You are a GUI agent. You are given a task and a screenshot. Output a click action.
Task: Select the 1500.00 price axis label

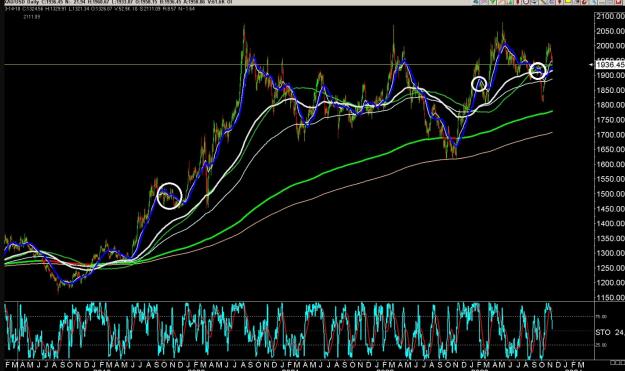pyautogui.click(x=611, y=194)
